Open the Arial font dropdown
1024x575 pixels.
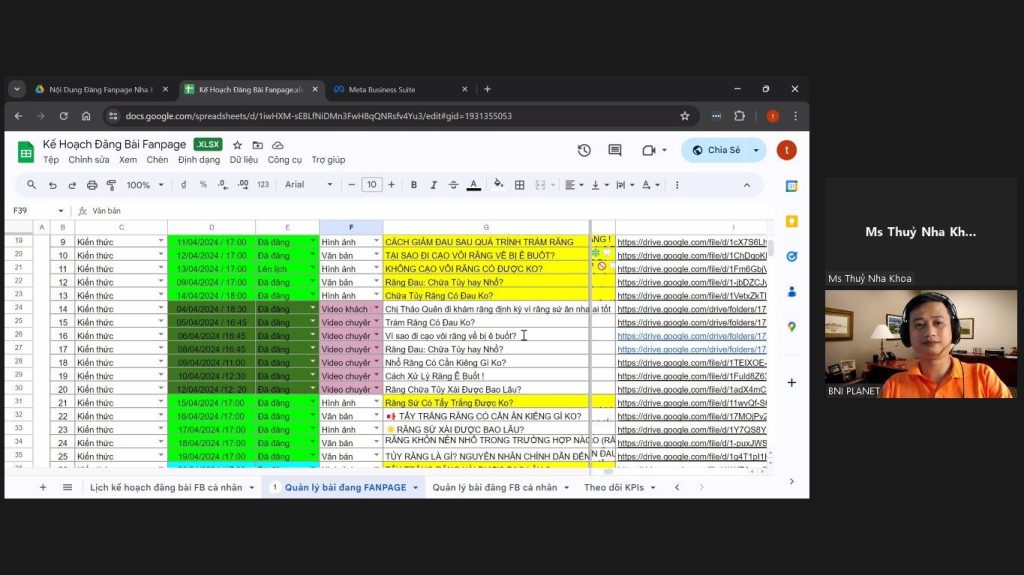coord(308,185)
